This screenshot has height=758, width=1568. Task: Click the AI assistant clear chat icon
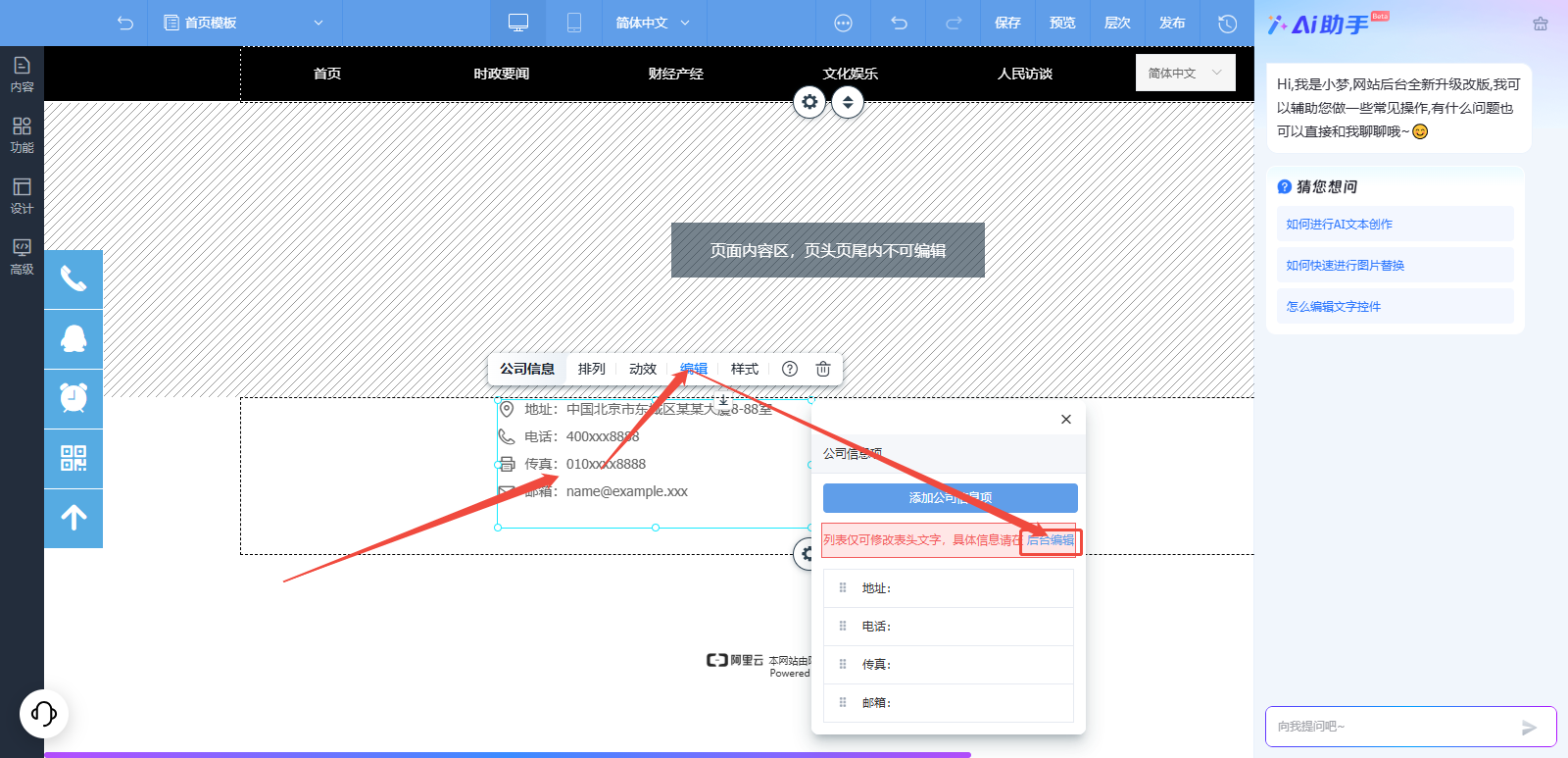point(1541,24)
